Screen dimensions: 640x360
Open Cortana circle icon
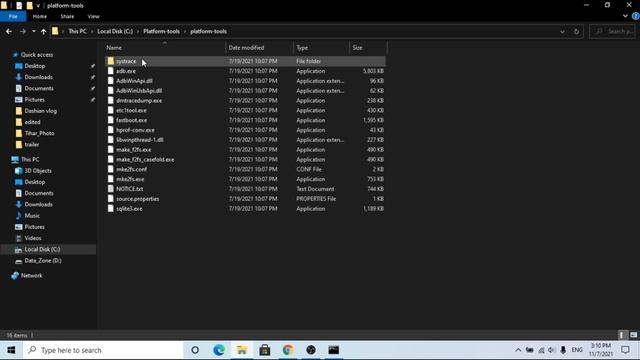pos(195,350)
